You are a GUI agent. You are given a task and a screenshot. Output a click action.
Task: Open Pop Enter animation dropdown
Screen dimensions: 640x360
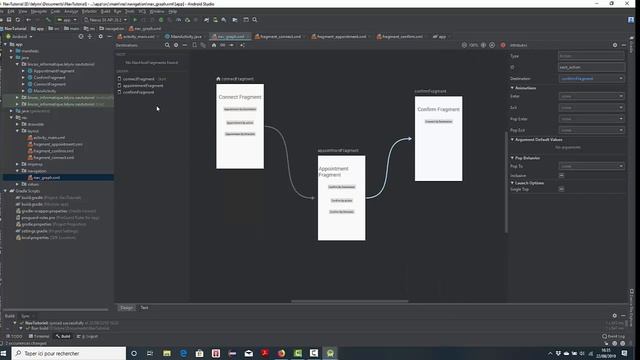pos(591,119)
